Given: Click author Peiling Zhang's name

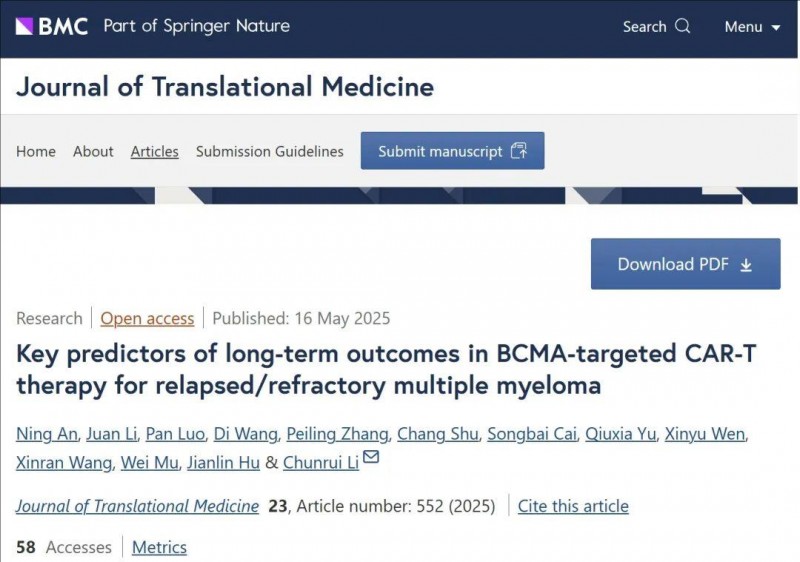Looking at the screenshot, I should tap(335, 433).
